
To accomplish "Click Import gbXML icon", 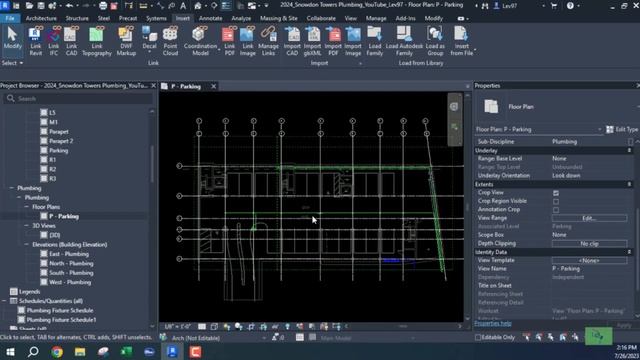I will pyautogui.click(x=313, y=41).
